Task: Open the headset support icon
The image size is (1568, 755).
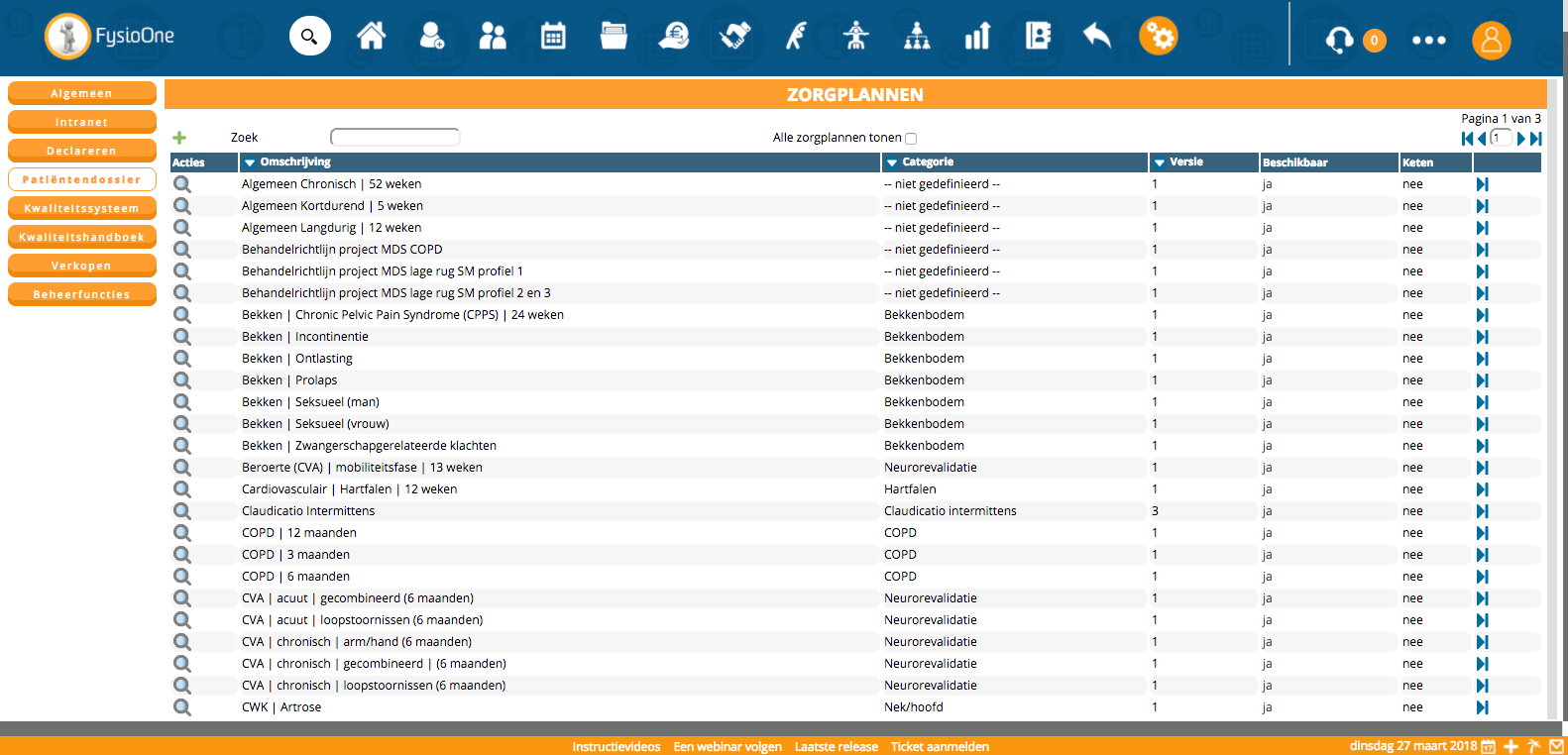Action: [x=1339, y=40]
